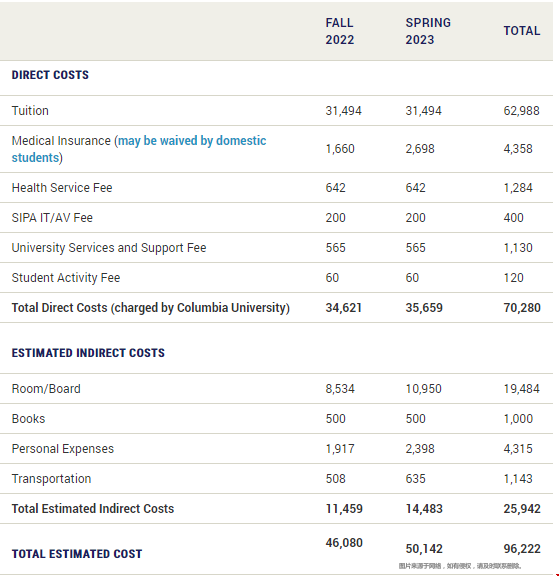Click the 62,988 tuition total value

click(x=522, y=111)
